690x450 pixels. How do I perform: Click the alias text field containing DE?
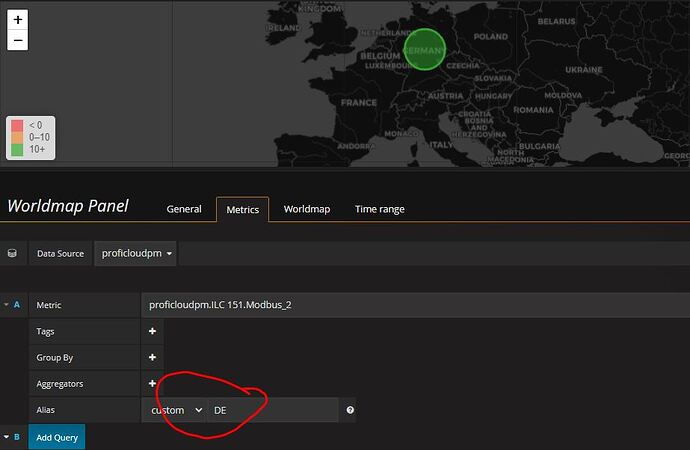(x=272, y=410)
